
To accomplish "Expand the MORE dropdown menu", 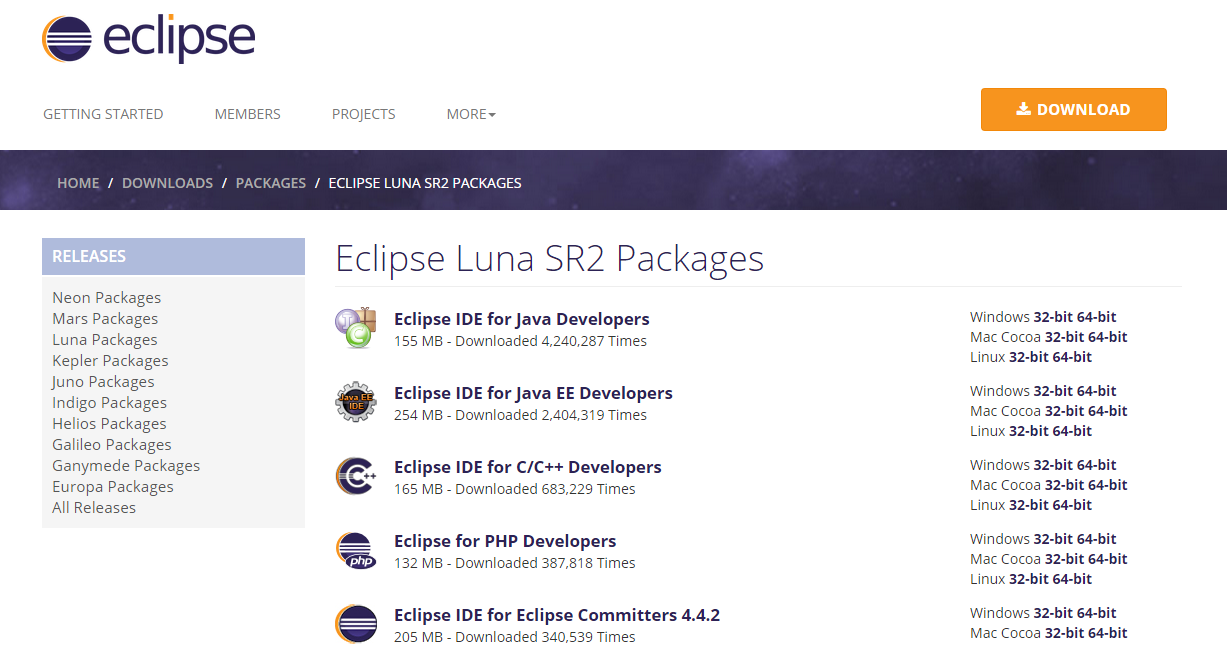I will (x=471, y=114).
